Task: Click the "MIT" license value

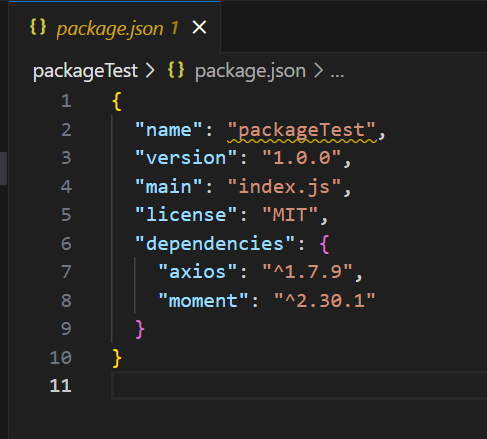Action: [290, 215]
